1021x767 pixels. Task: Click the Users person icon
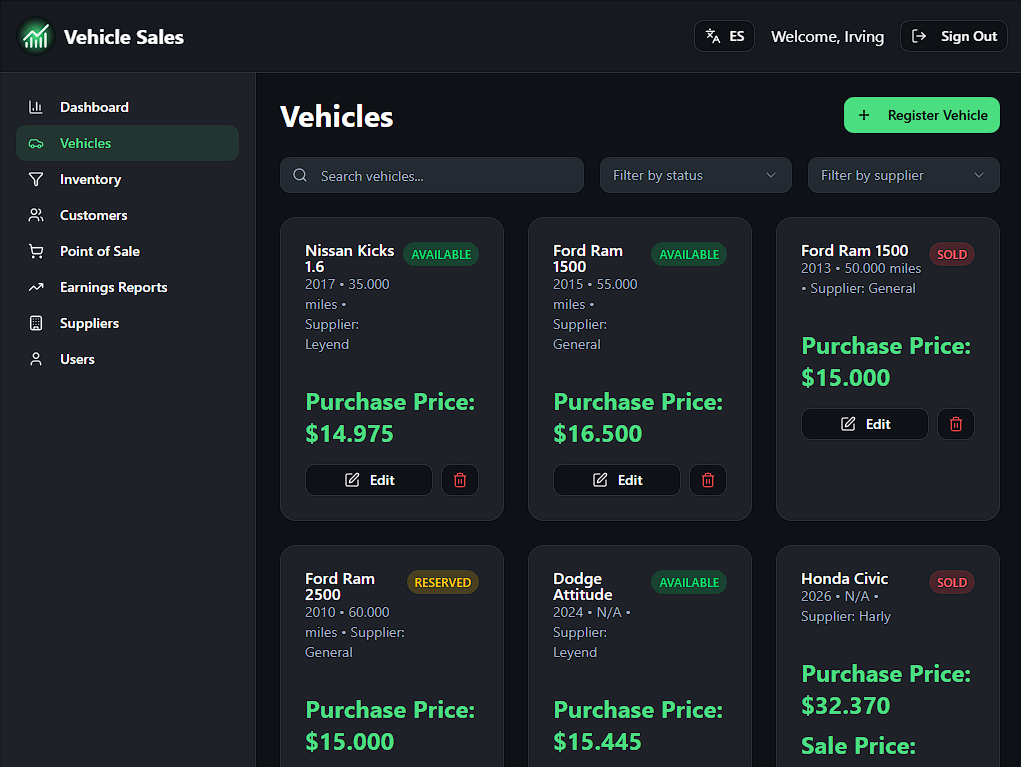pos(36,359)
